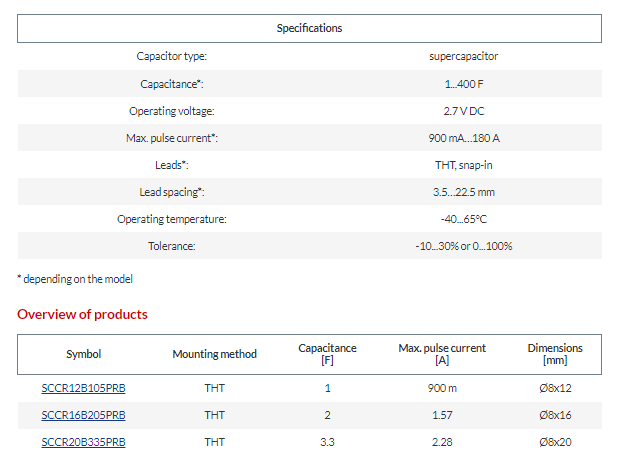Click the Max. pulse current [A] header
Screen dimensions: 618x460
(442, 354)
